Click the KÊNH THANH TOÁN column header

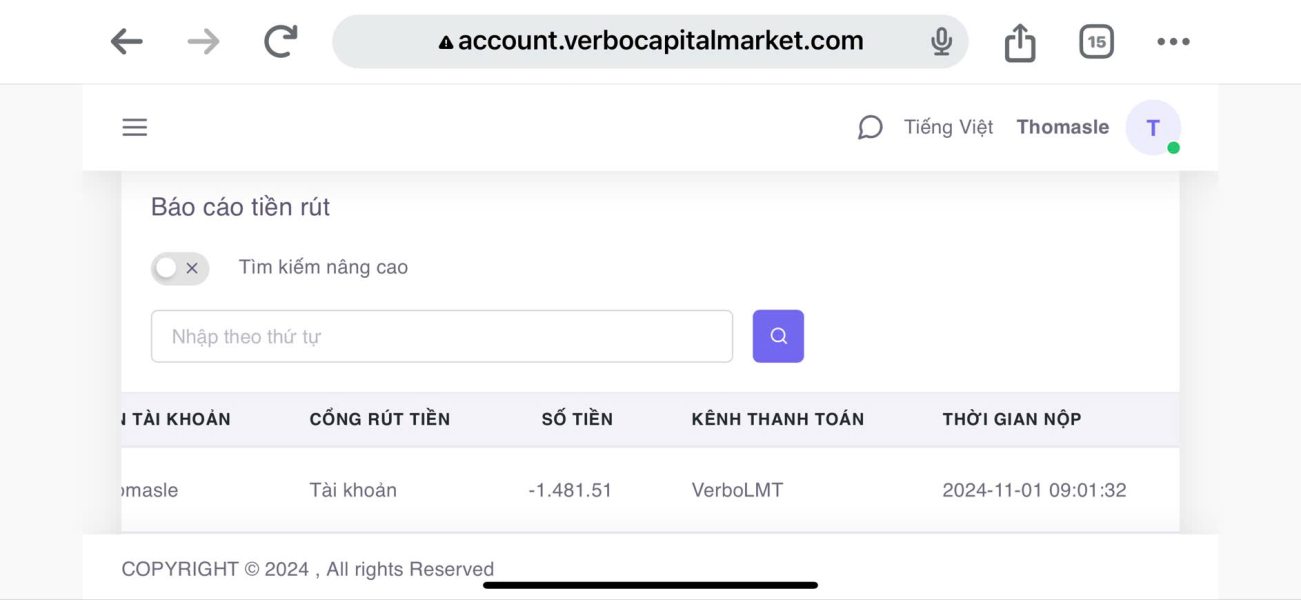(x=777, y=419)
